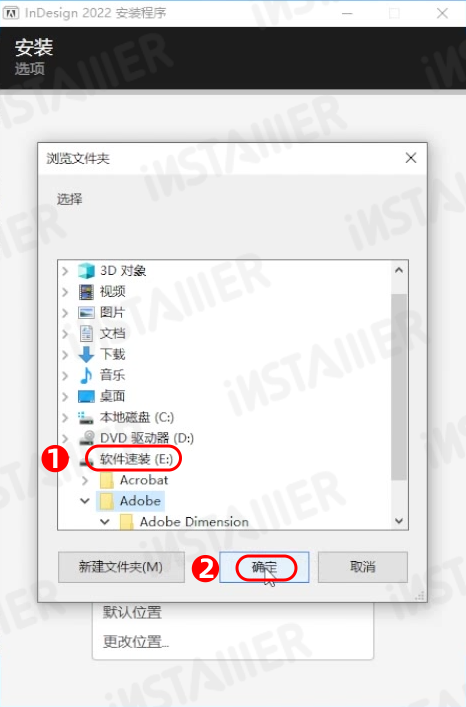
Task: Click the 下载 blue arrow icon
Action: click(x=86, y=354)
